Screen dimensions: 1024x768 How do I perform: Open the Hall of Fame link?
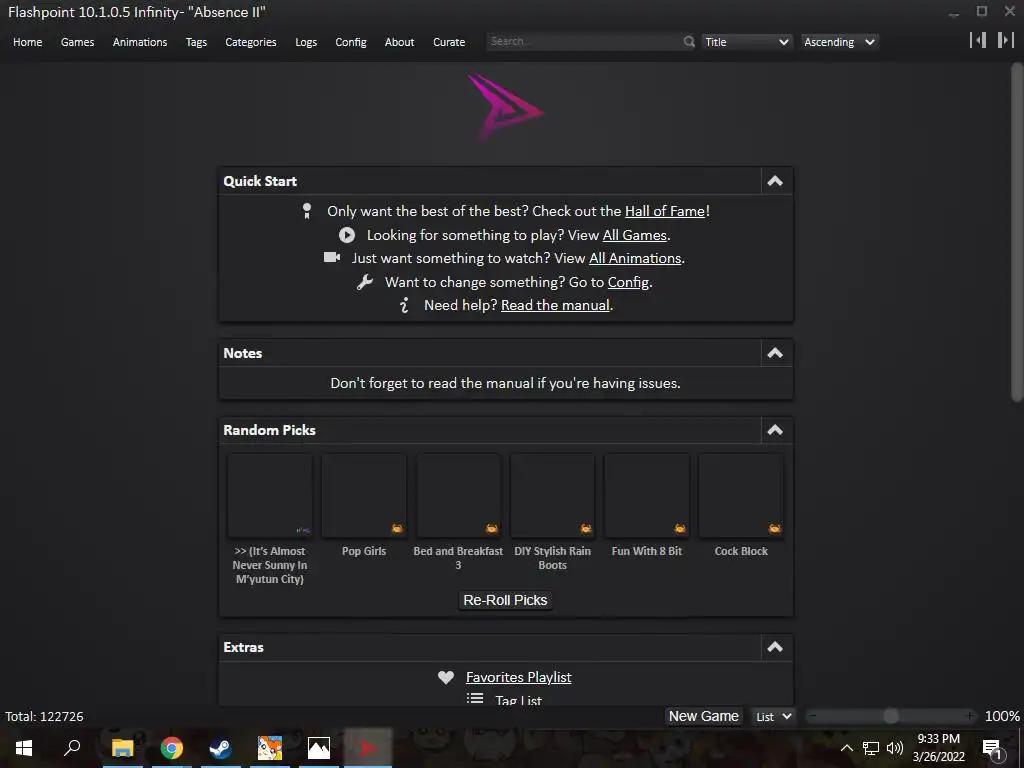point(665,211)
